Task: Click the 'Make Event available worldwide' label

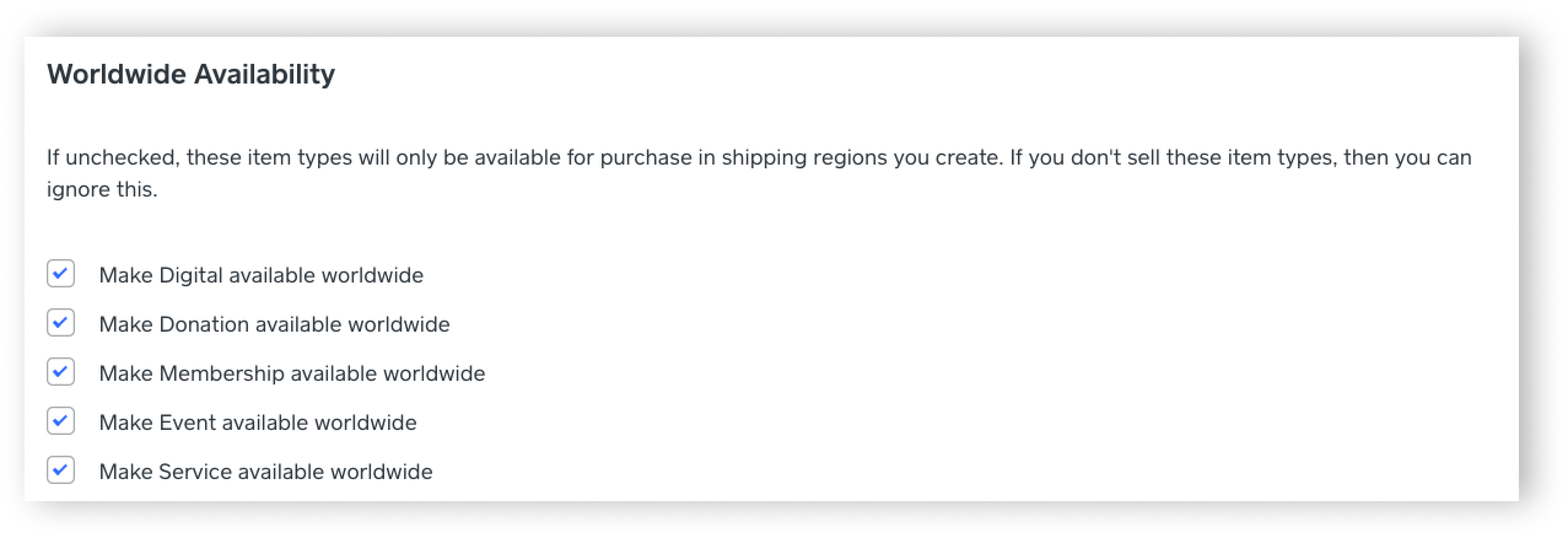Action: 258,422
